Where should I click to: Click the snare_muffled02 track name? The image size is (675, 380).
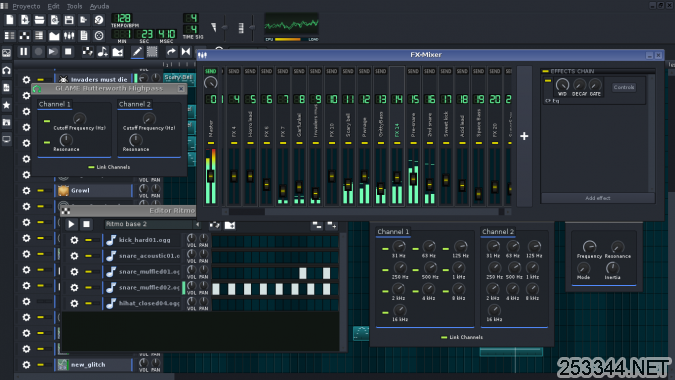tap(149, 287)
